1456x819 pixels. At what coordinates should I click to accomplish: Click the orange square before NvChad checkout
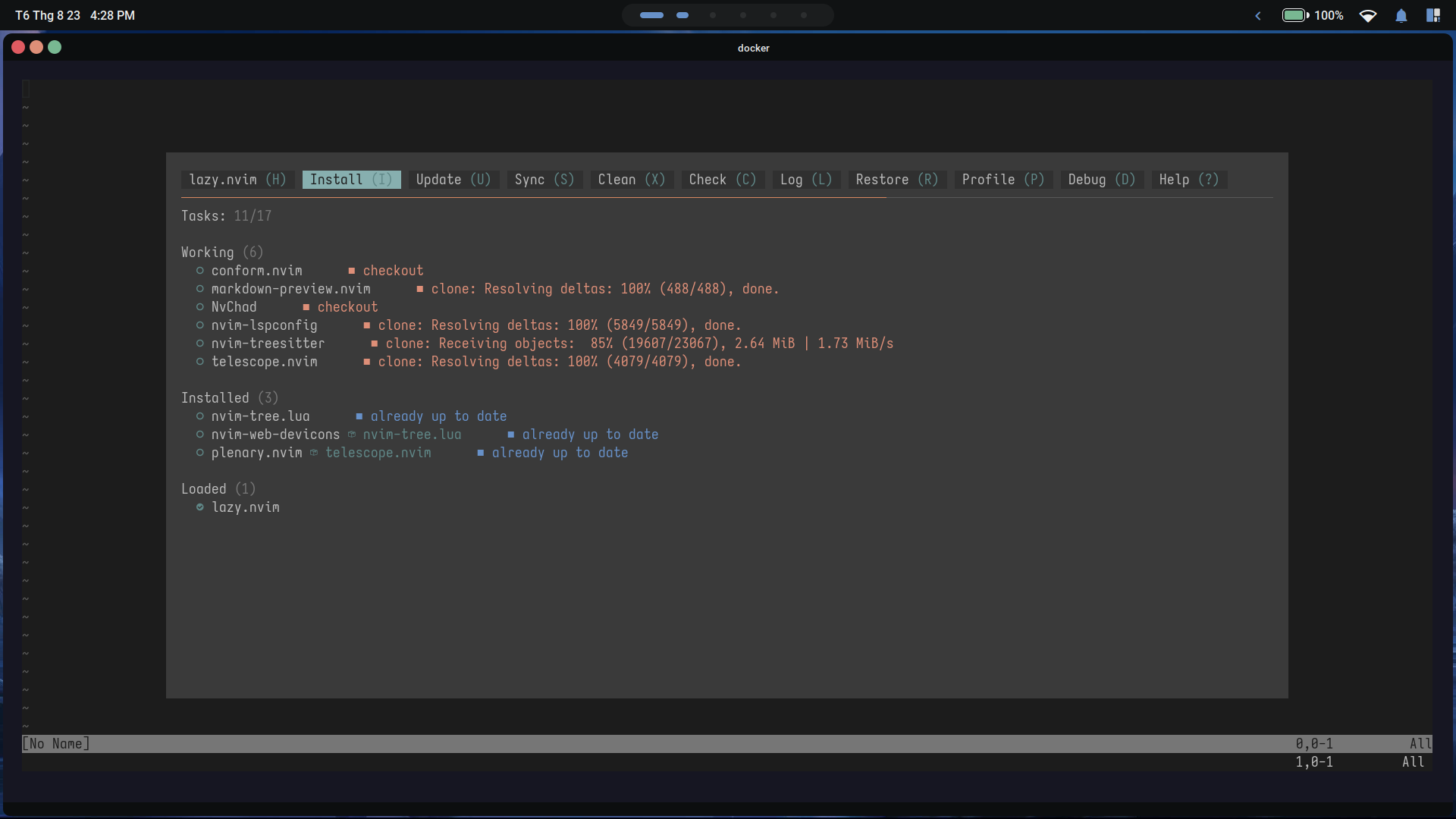[x=306, y=307]
